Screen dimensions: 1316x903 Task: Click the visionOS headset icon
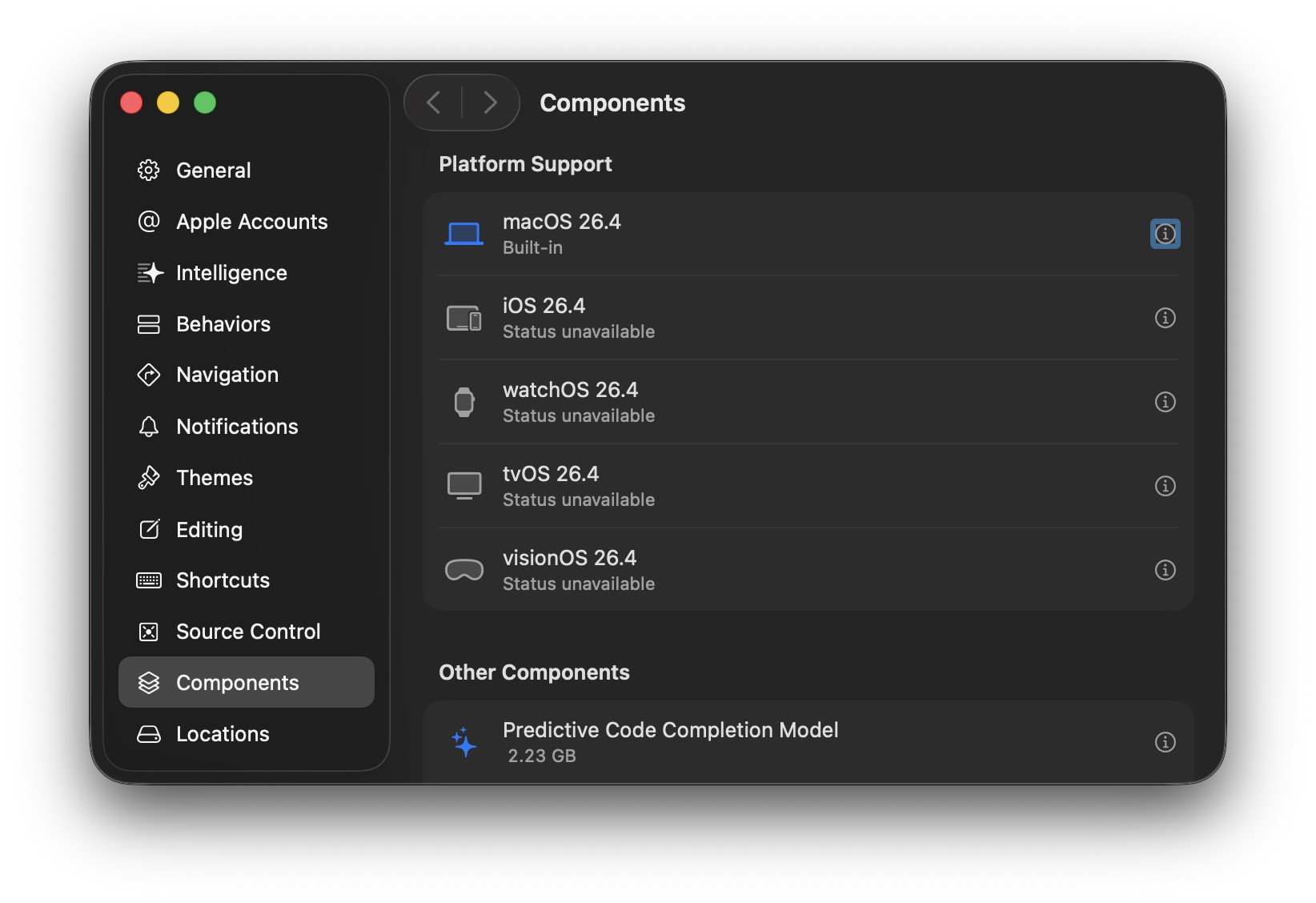click(x=464, y=570)
